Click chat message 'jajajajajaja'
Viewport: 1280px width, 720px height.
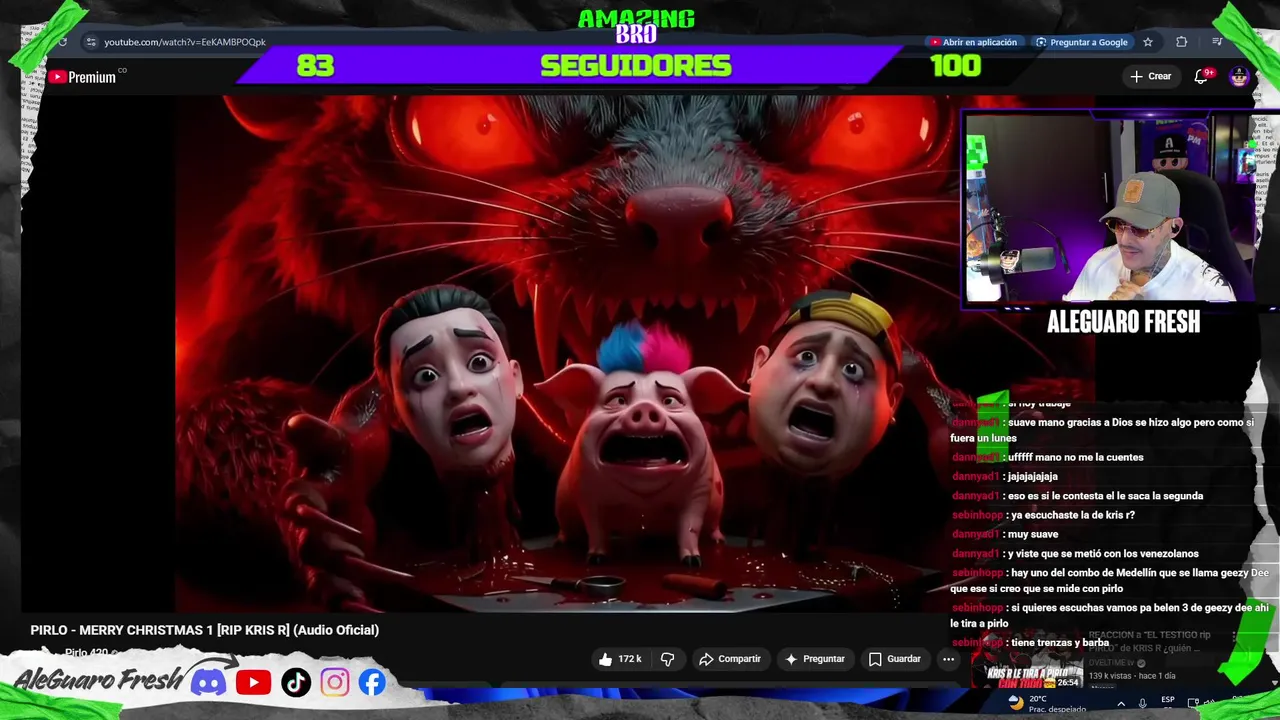[1032, 477]
